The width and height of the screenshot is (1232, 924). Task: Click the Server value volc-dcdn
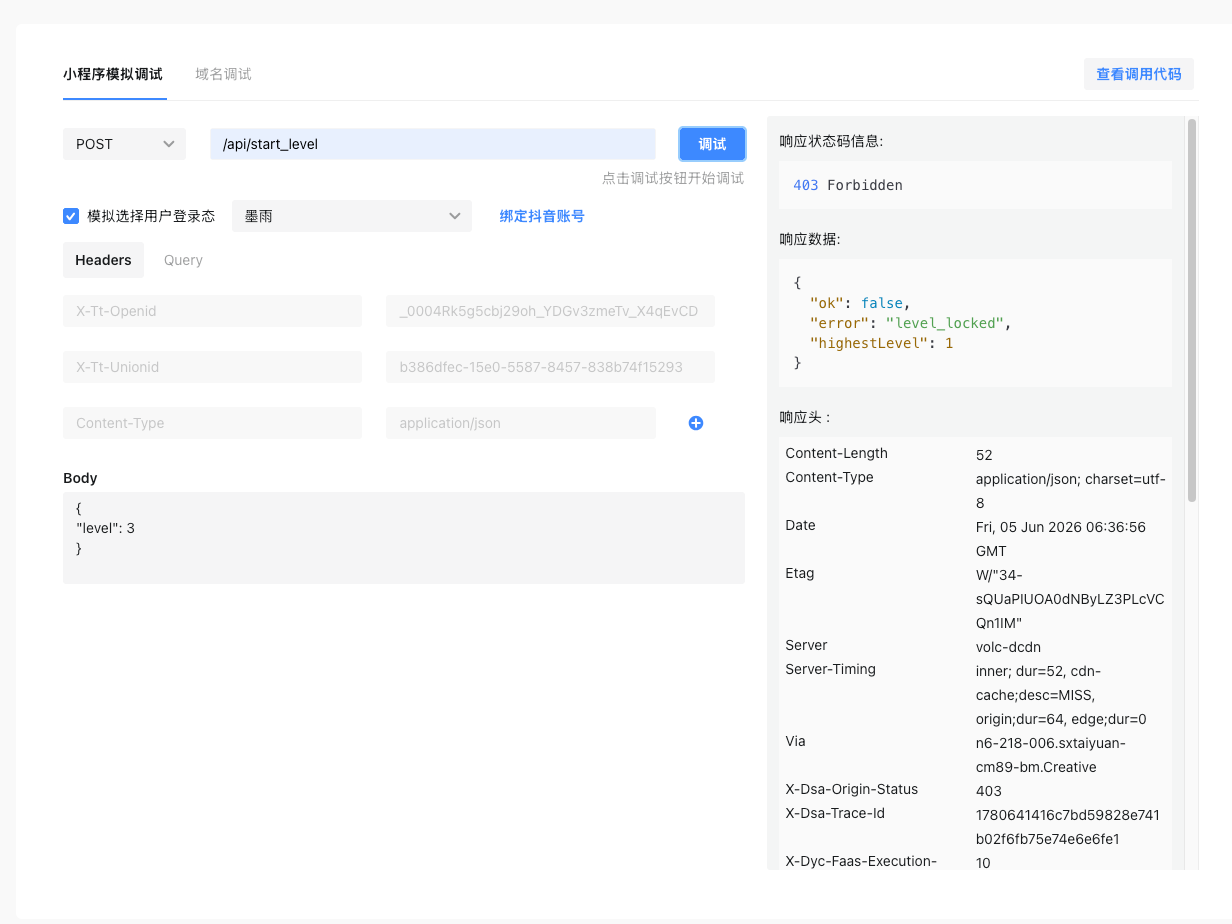pyautogui.click(x=1008, y=647)
